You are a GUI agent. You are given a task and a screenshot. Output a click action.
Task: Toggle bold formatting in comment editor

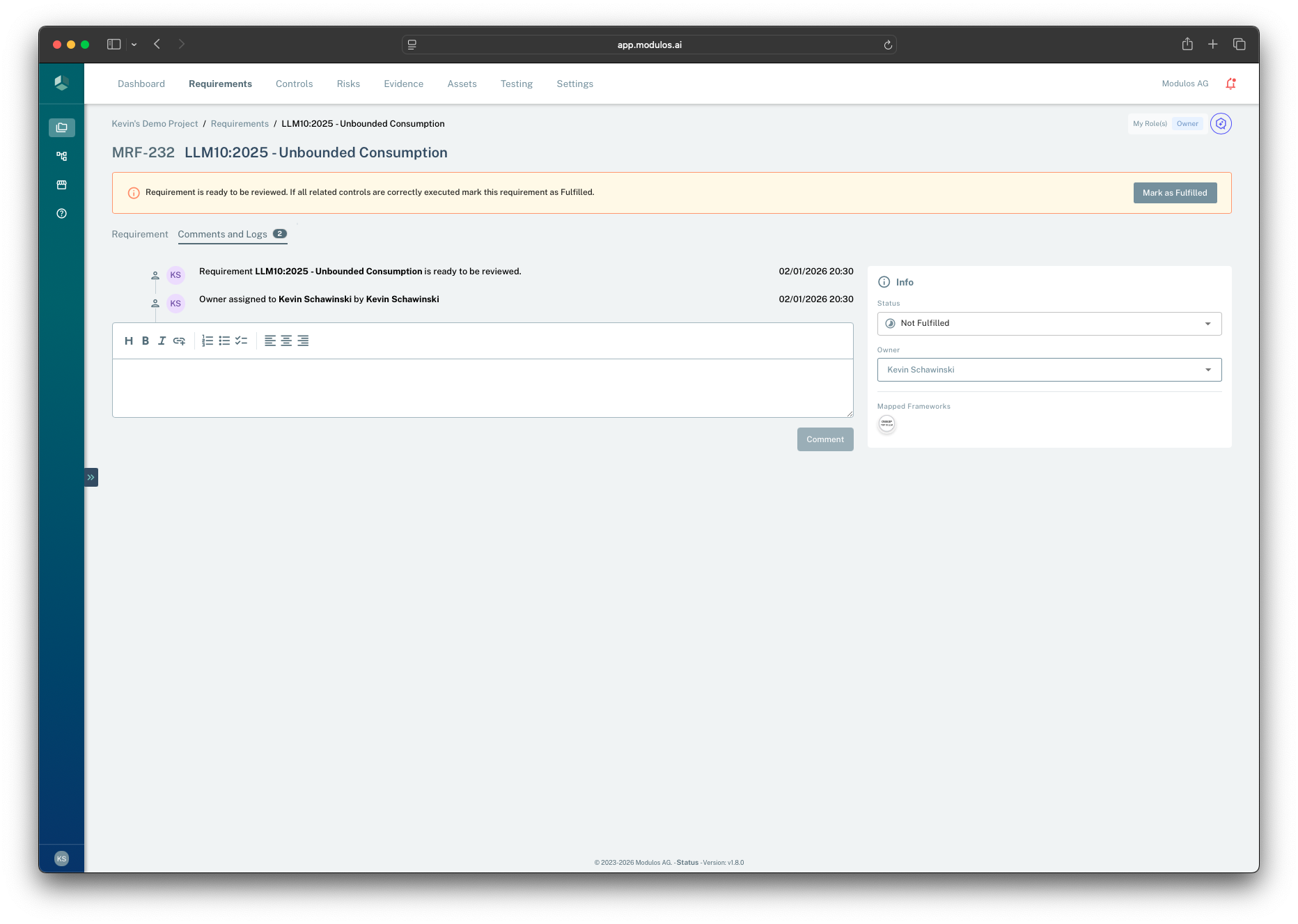(145, 340)
